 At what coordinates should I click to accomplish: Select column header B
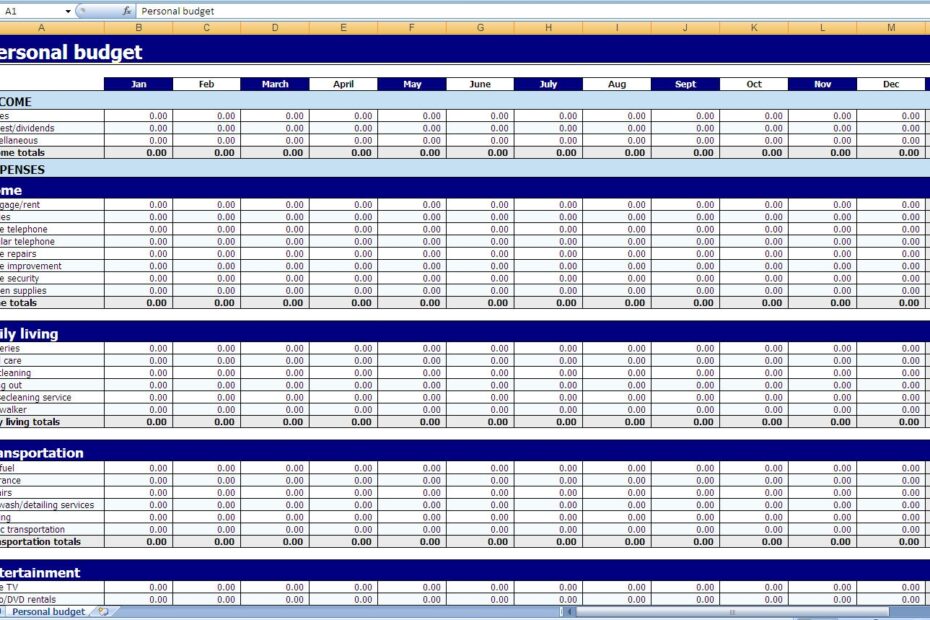point(139,28)
